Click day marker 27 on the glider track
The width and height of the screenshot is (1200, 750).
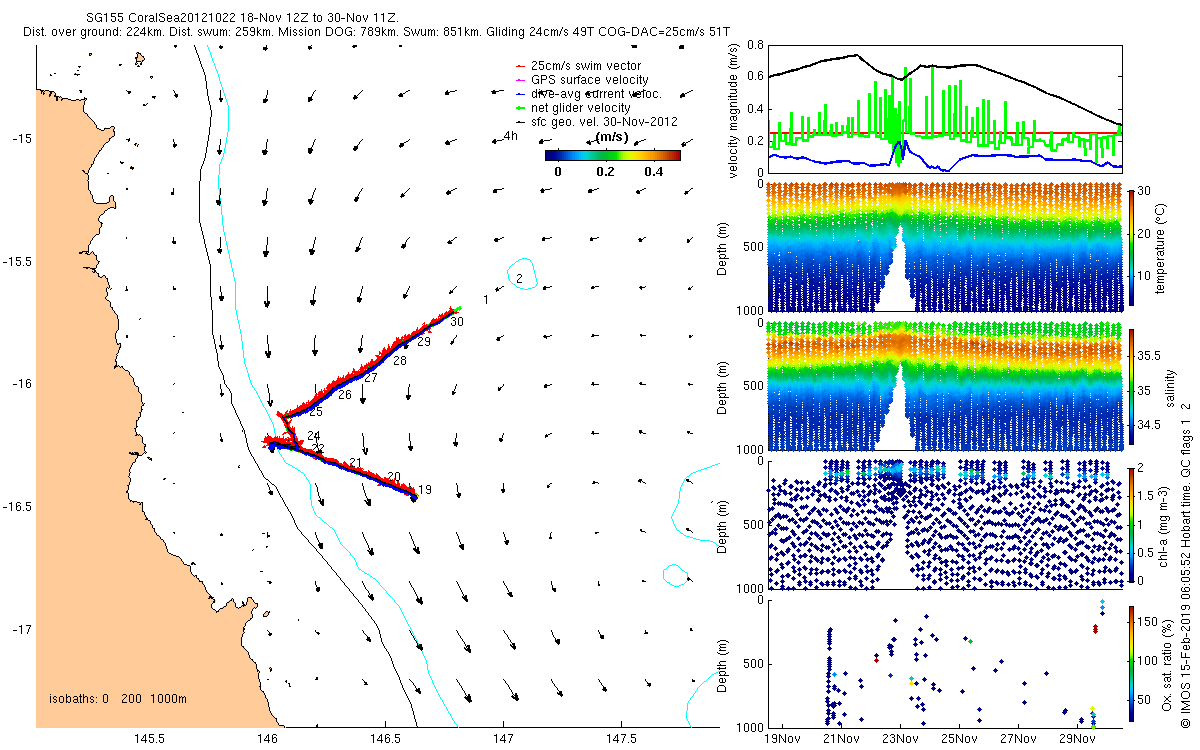tap(371, 378)
